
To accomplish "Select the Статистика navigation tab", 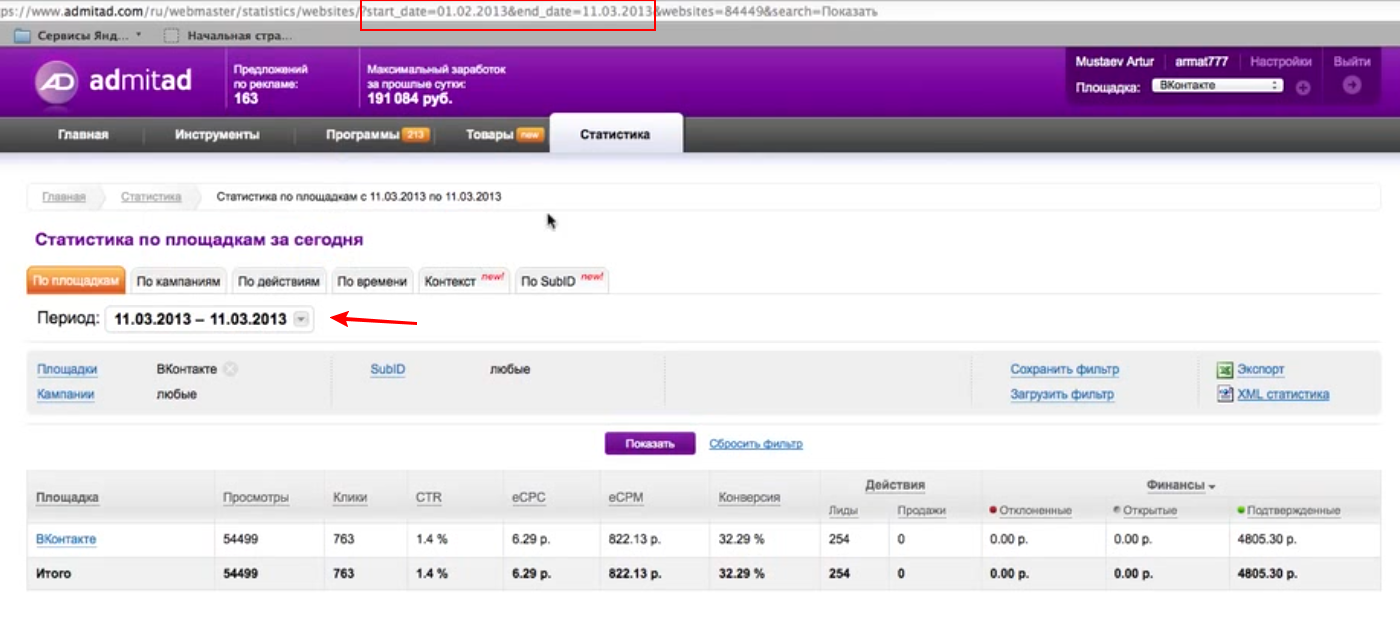I will [615, 134].
